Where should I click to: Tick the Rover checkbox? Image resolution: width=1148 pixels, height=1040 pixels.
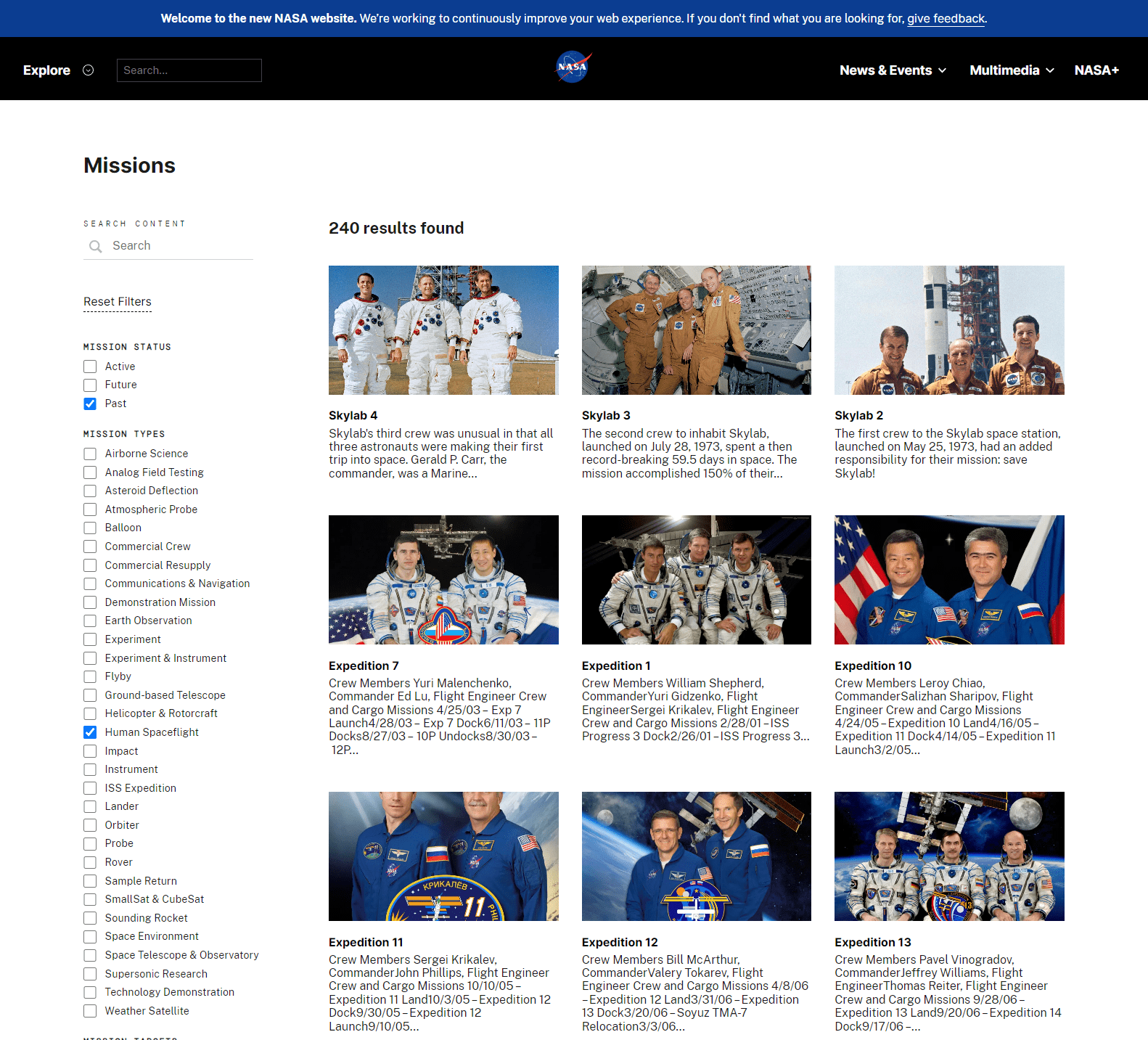(90, 862)
